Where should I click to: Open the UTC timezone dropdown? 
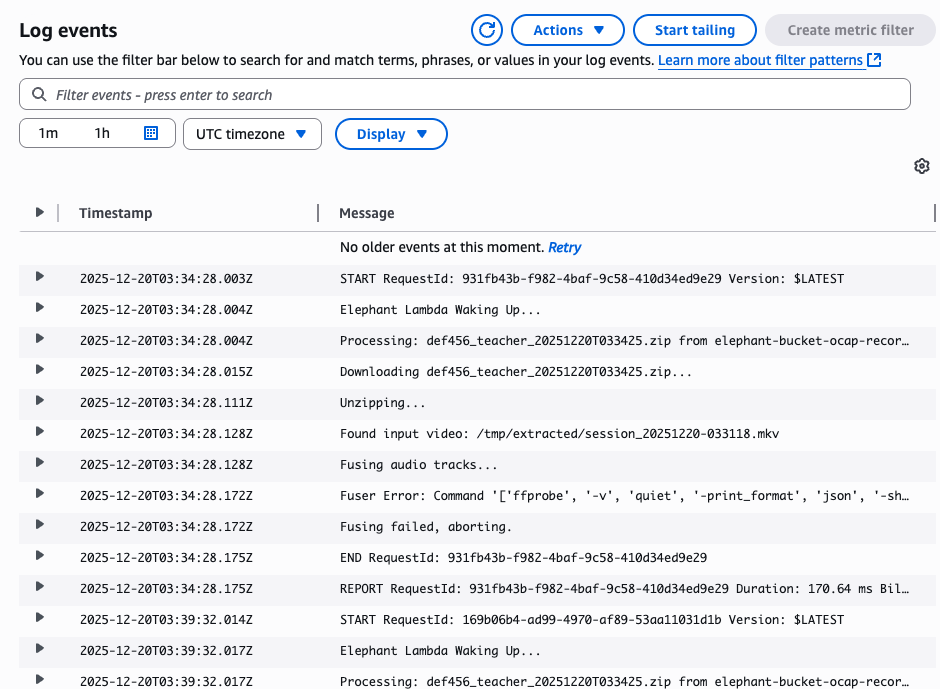[252, 133]
